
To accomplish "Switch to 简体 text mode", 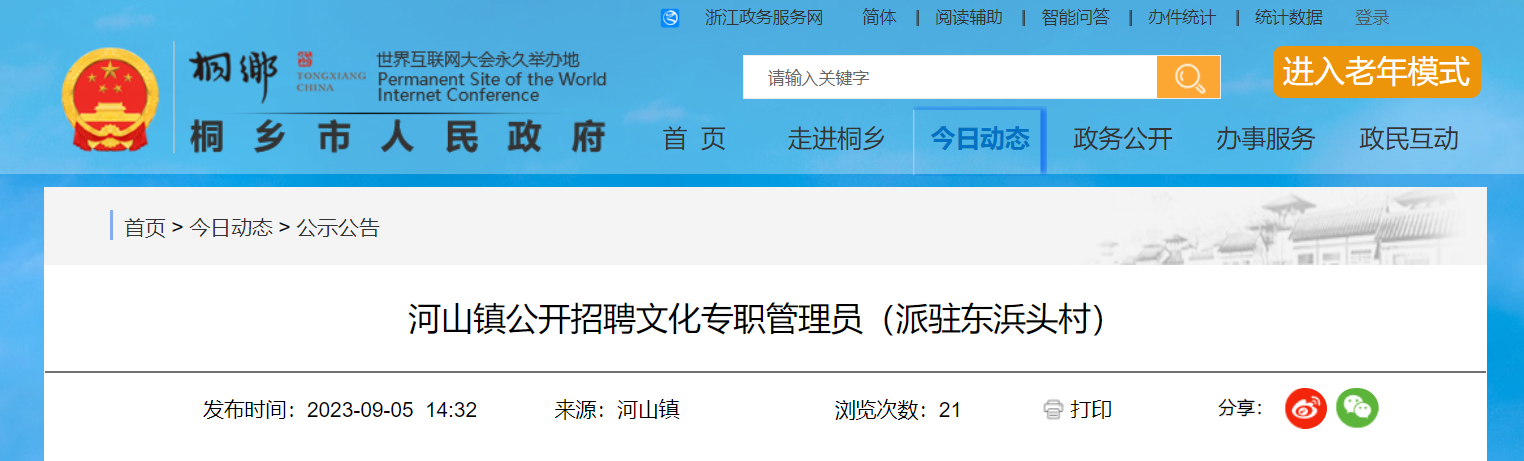I will point(879,18).
